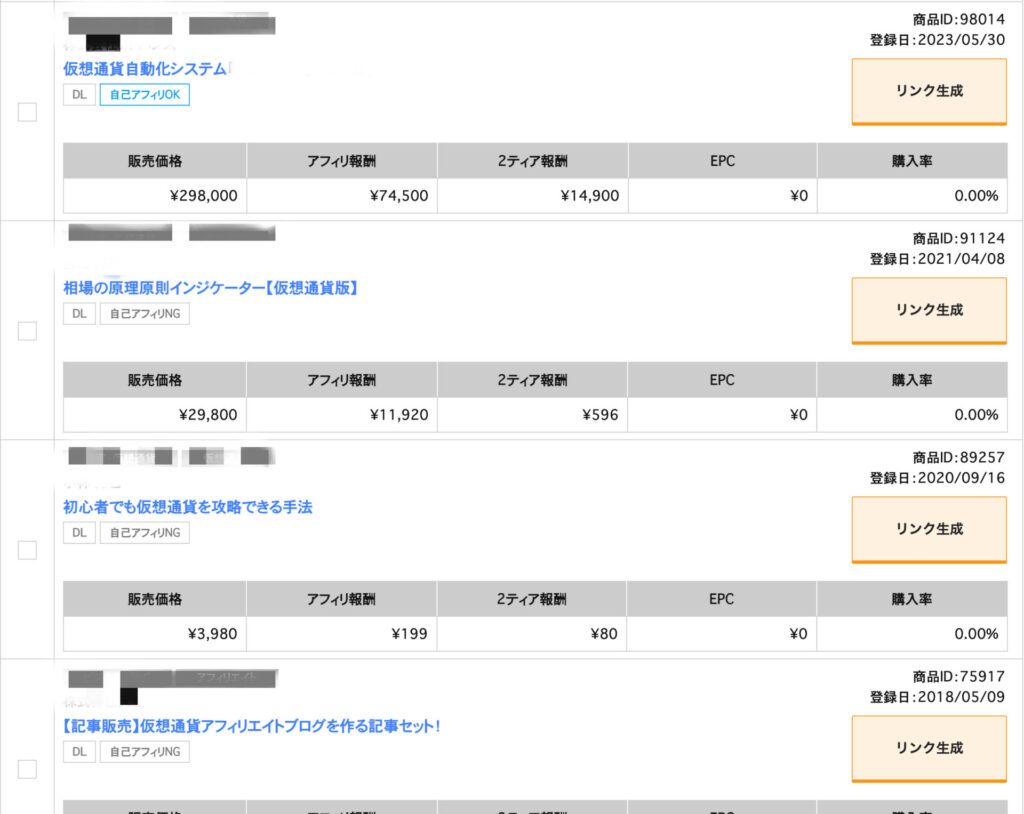
Task: Click the DL badge on 仮想通貨自動化システム
Action: [x=78, y=94]
